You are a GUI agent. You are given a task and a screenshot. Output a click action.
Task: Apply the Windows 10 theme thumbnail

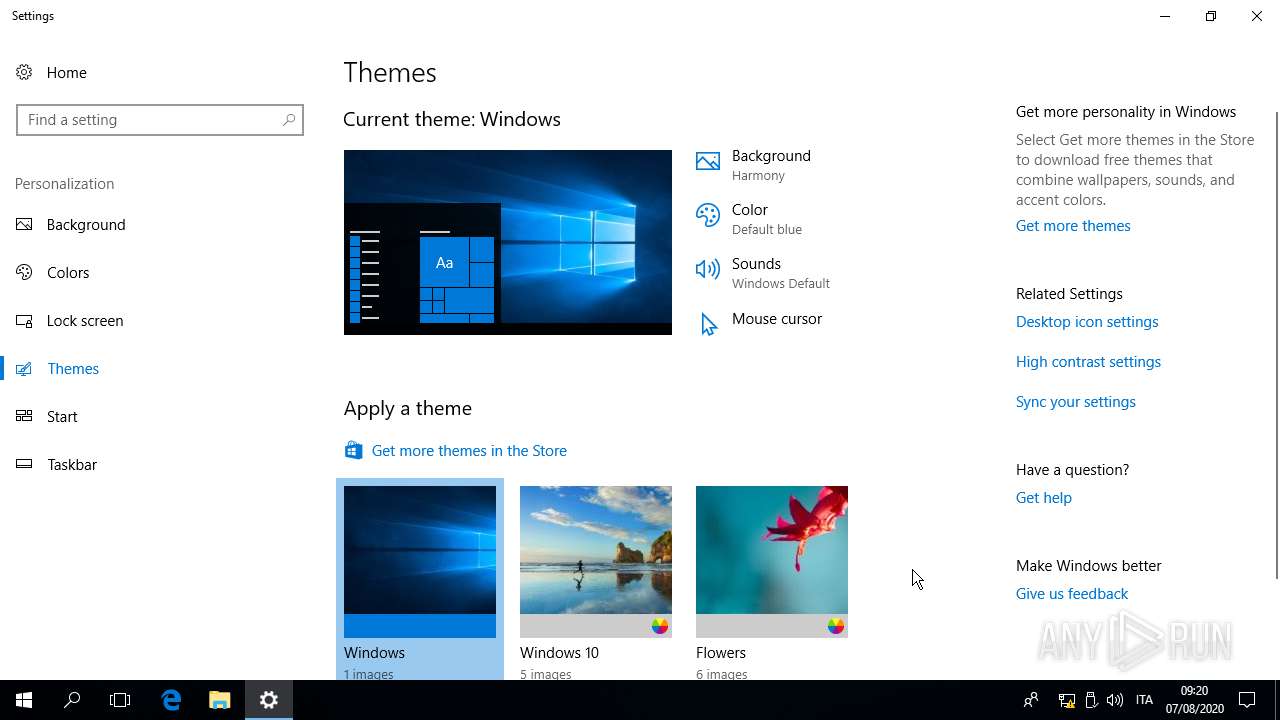coord(596,562)
